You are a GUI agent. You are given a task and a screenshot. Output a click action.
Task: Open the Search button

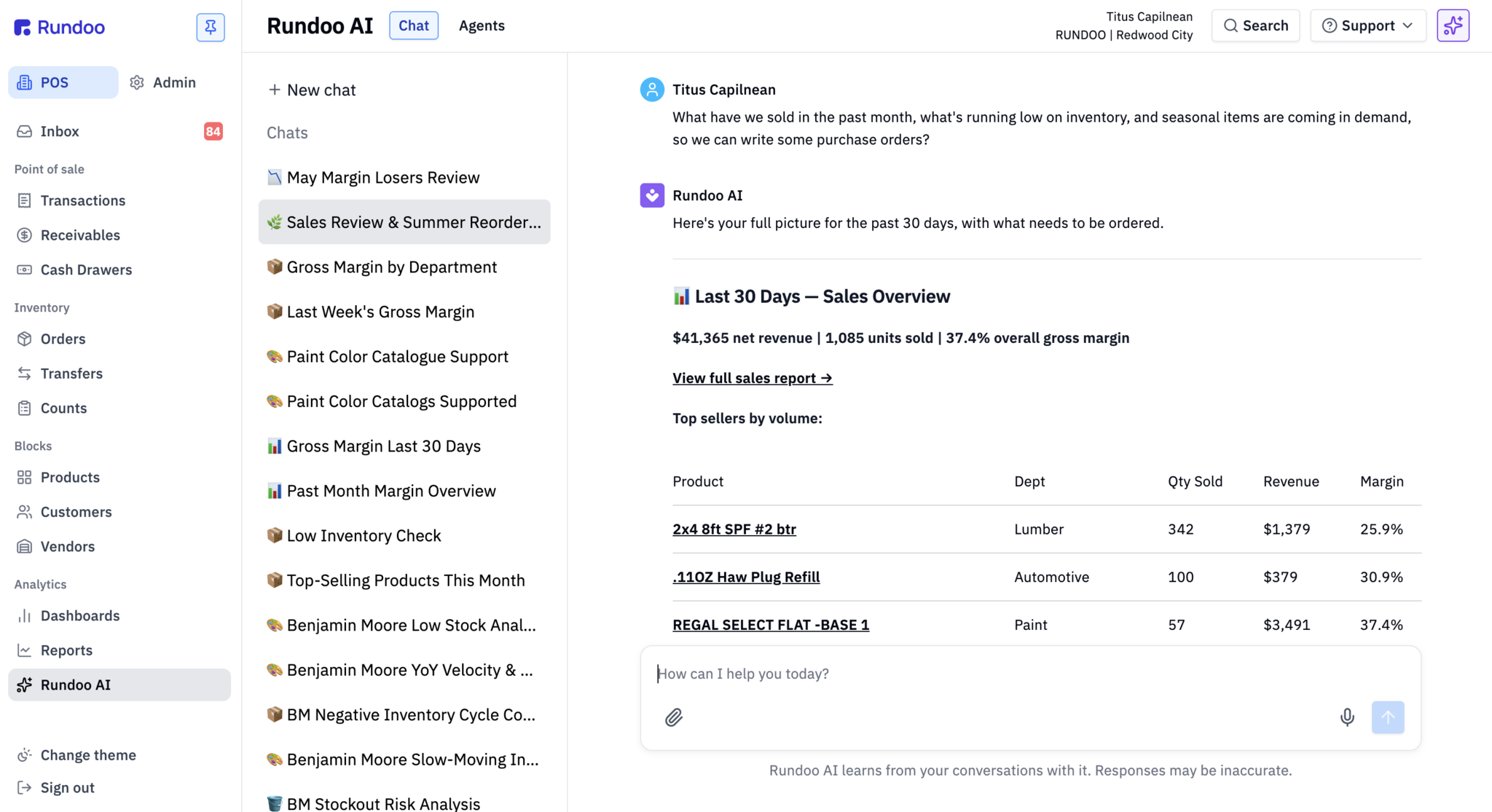pyautogui.click(x=1255, y=25)
